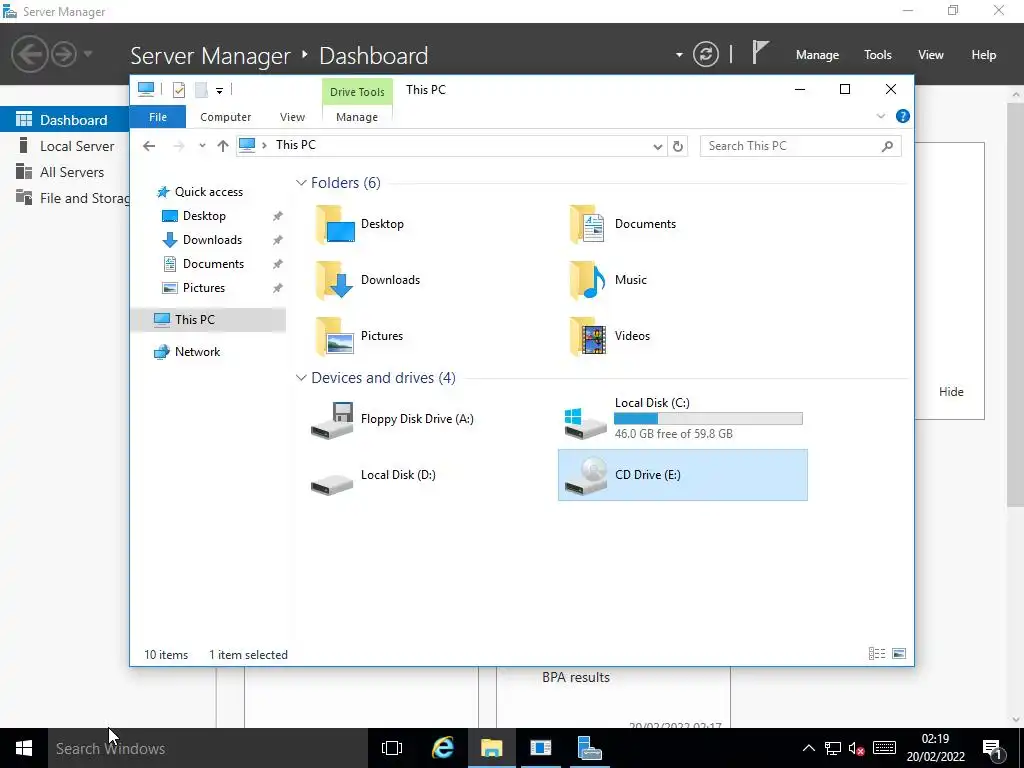
Task: Open the Computer ribbon tab
Action: coord(225,117)
